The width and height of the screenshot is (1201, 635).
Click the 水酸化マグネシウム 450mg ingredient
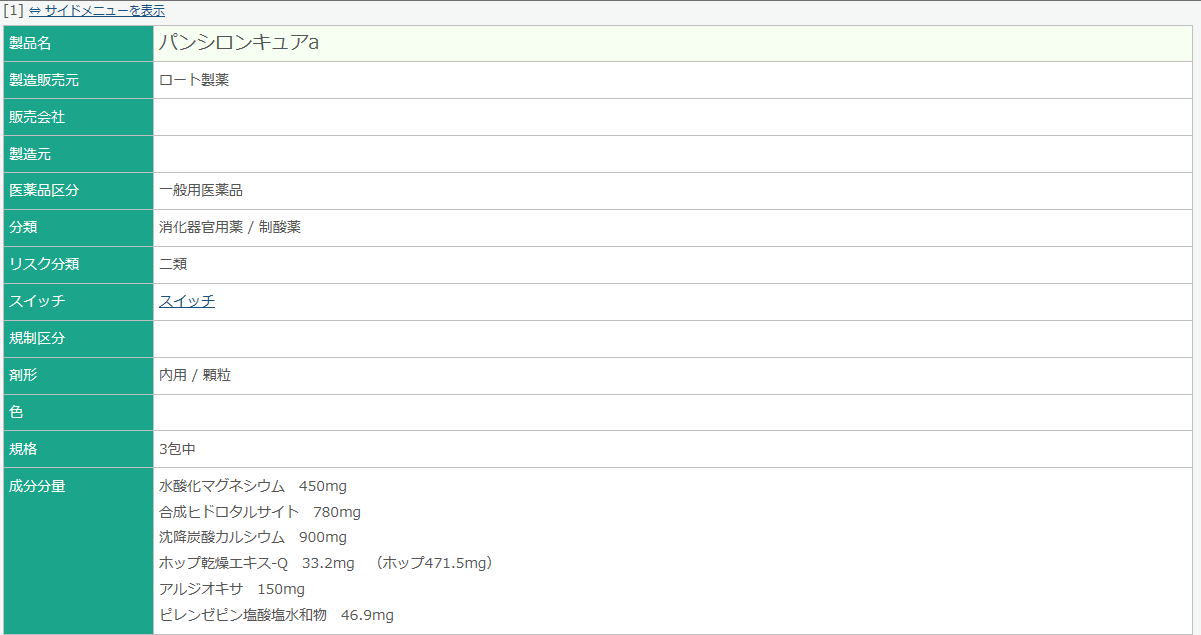tap(253, 487)
